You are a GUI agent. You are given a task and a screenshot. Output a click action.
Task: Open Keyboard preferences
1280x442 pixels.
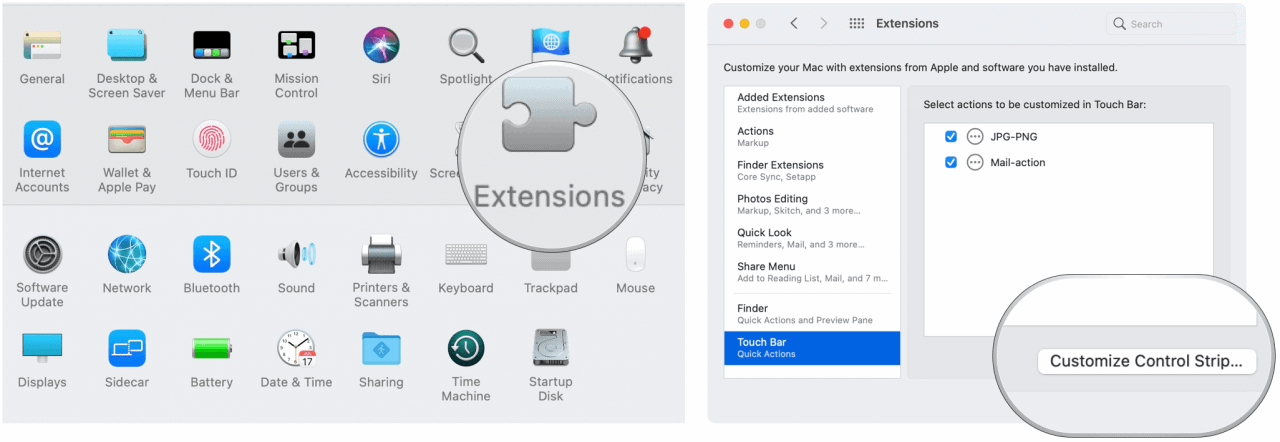[466, 255]
